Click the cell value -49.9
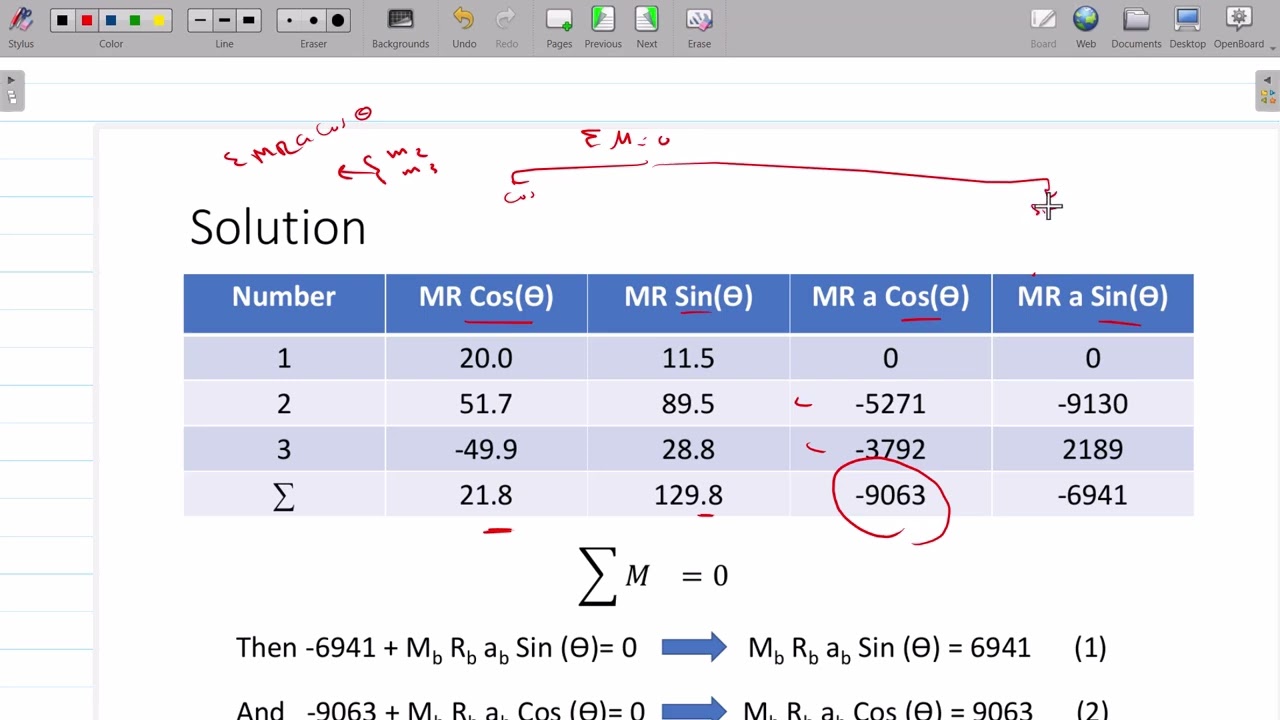Screen dimensions: 1280x720 (x=486, y=450)
